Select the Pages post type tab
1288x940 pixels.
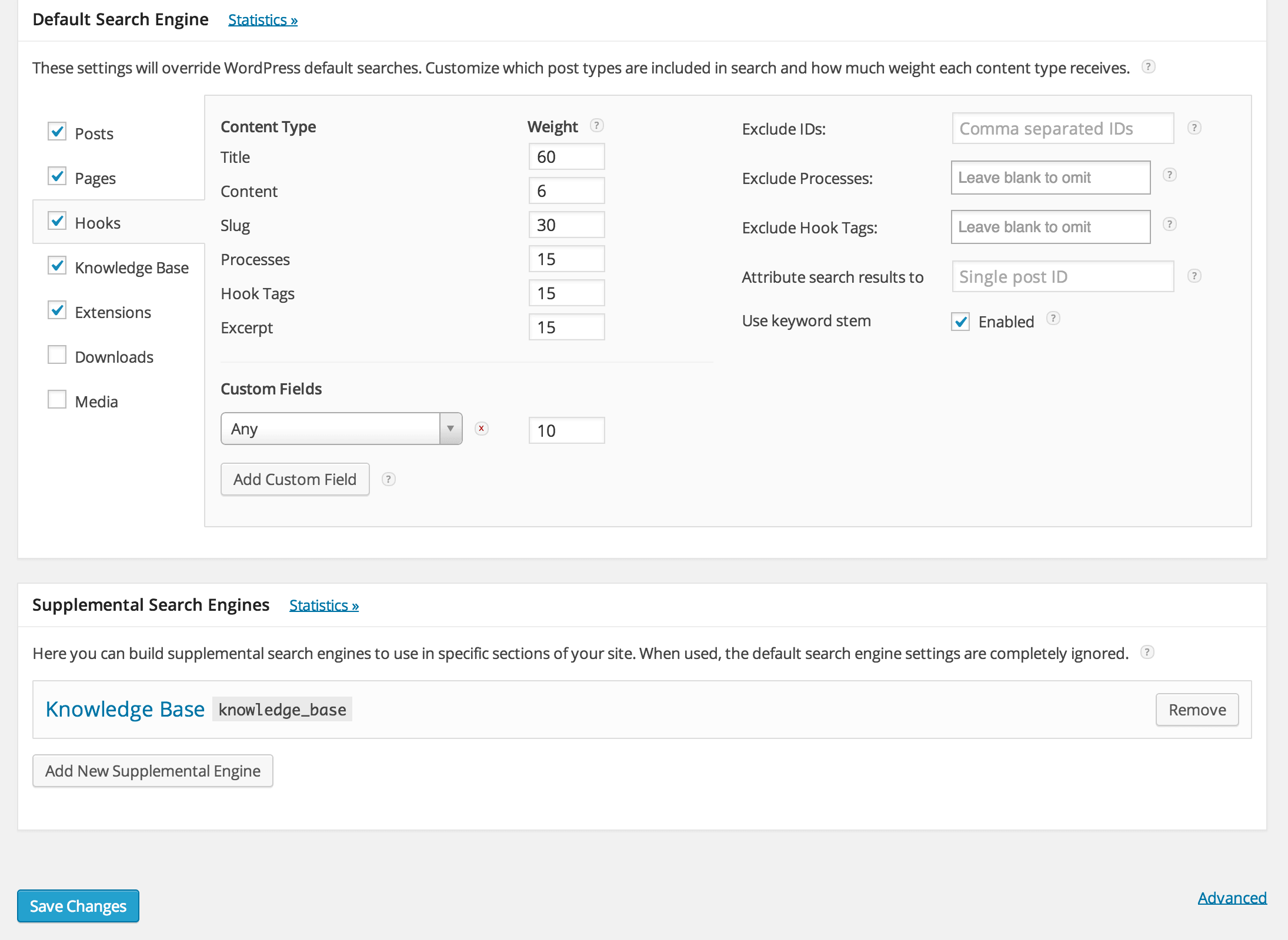[95, 178]
